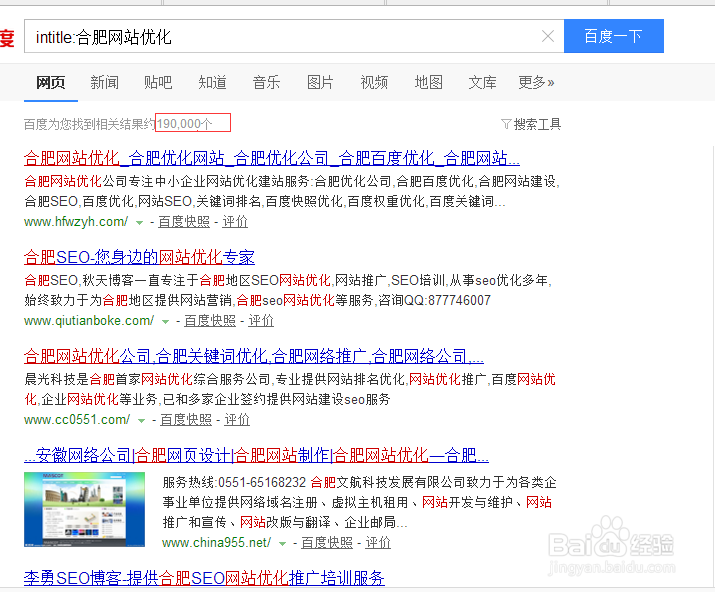Click the 百度一下 search button
The width and height of the screenshot is (715, 592).
pos(614,36)
